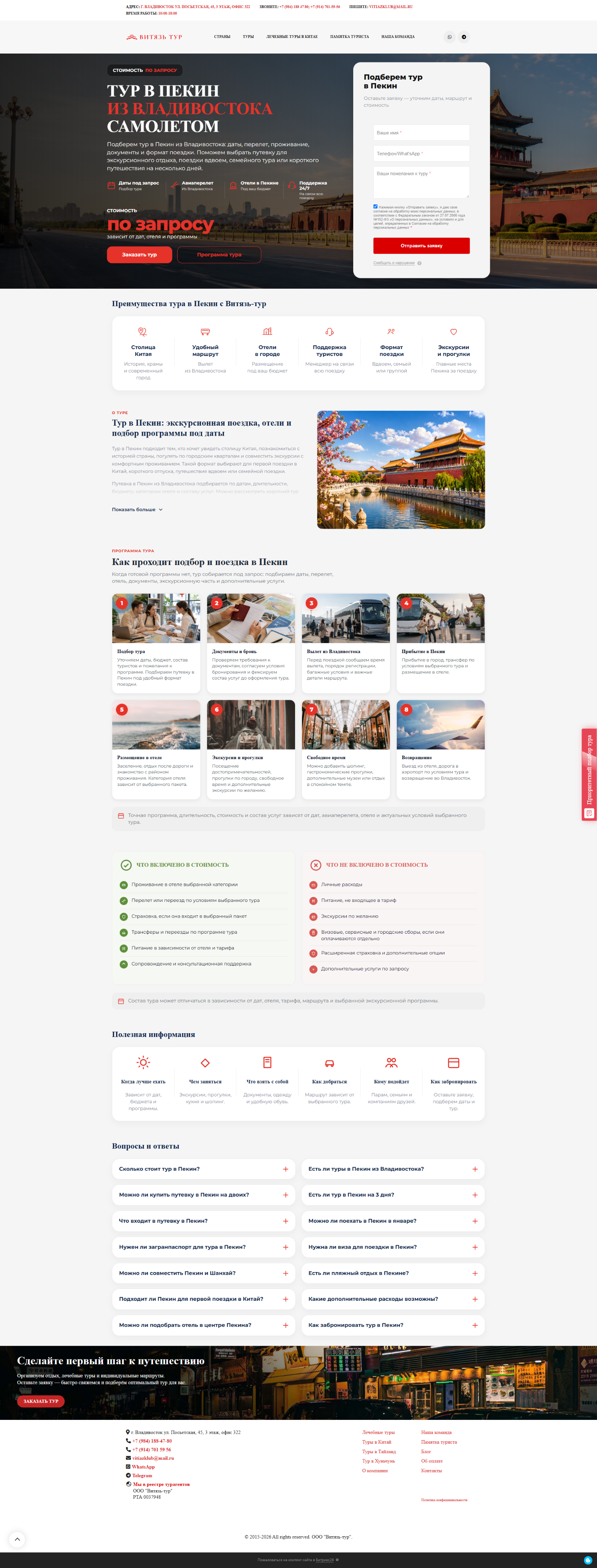Focus the 'Телефон/What'sApp' input field
Viewport: 597px width, 1568px height.
421,154
